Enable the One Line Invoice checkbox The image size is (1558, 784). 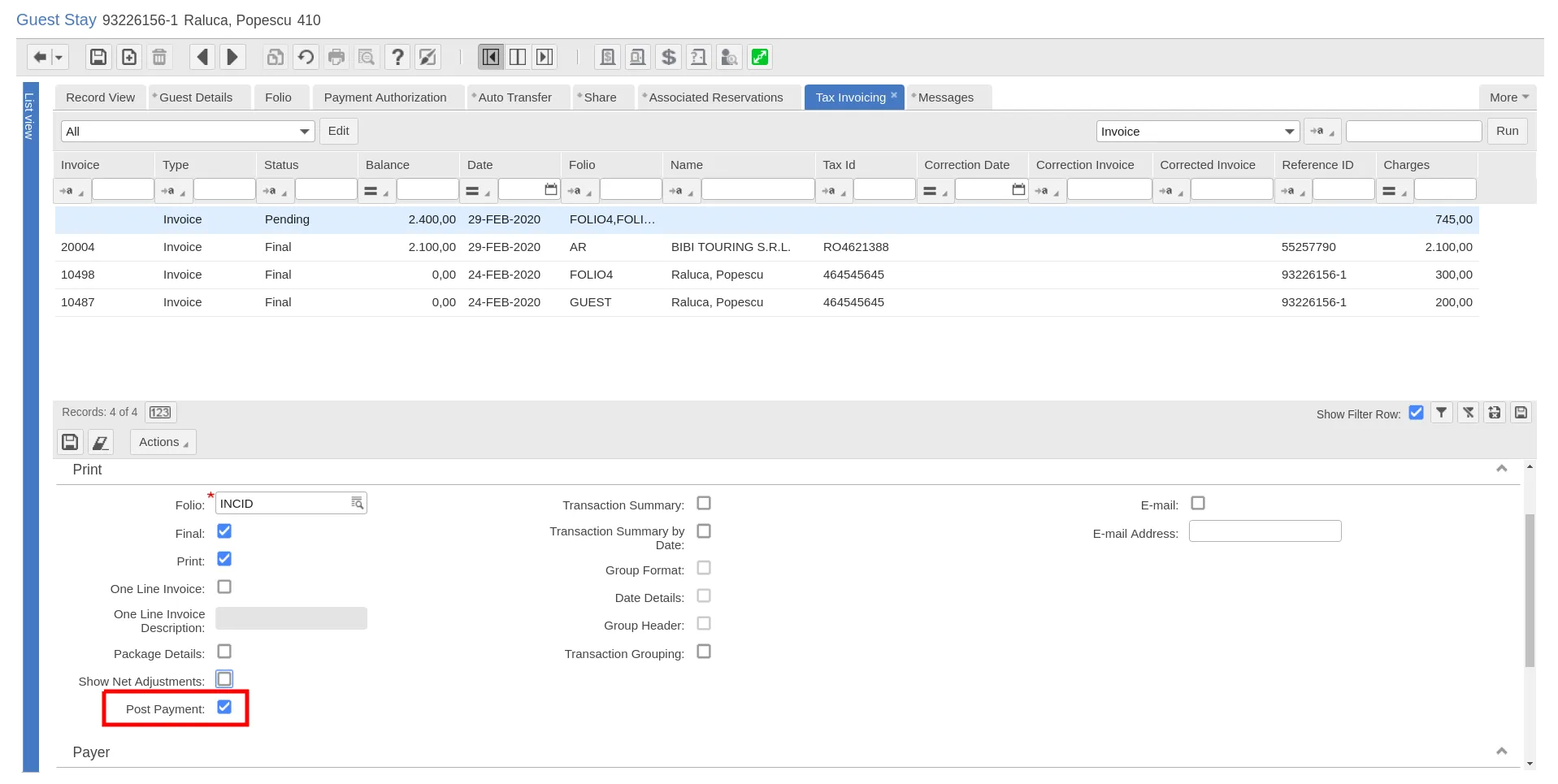point(224,587)
